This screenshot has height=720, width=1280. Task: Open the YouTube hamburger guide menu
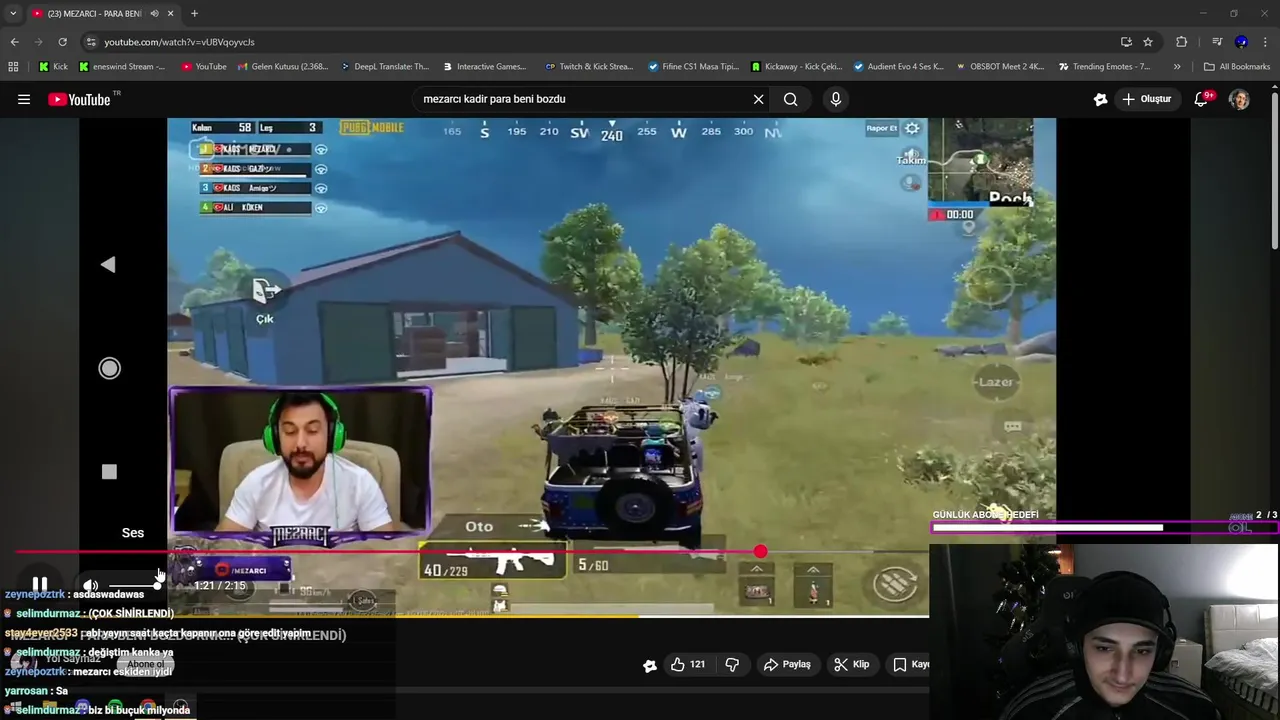coord(24,99)
